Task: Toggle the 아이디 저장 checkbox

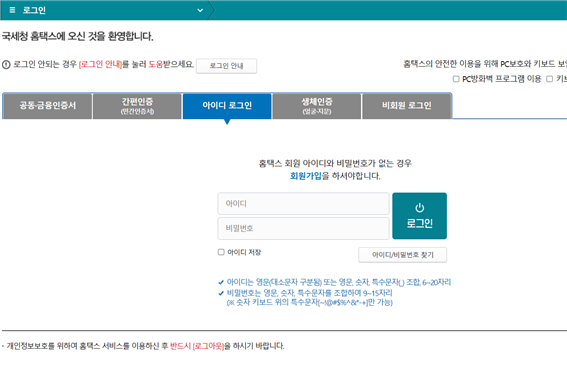Action: (221, 252)
